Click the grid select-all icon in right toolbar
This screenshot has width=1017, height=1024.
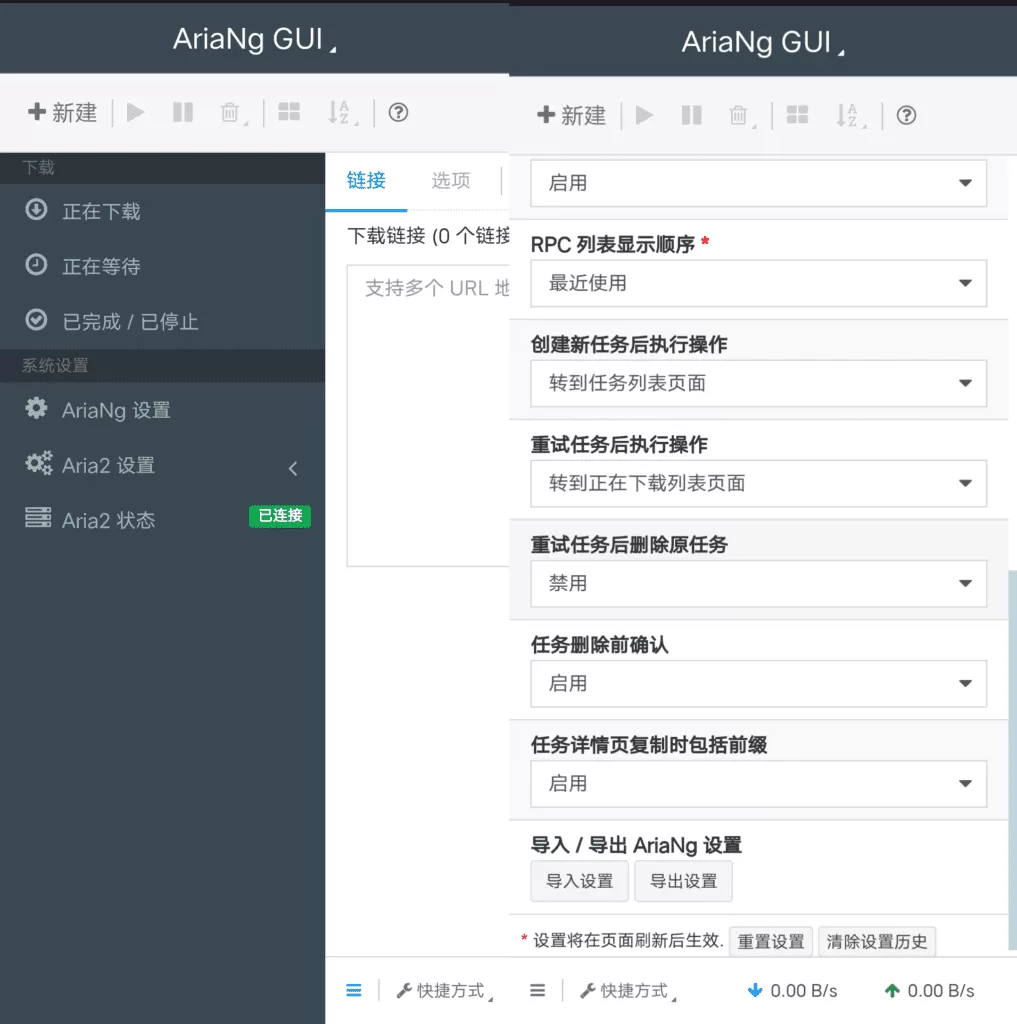pyautogui.click(x=797, y=116)
